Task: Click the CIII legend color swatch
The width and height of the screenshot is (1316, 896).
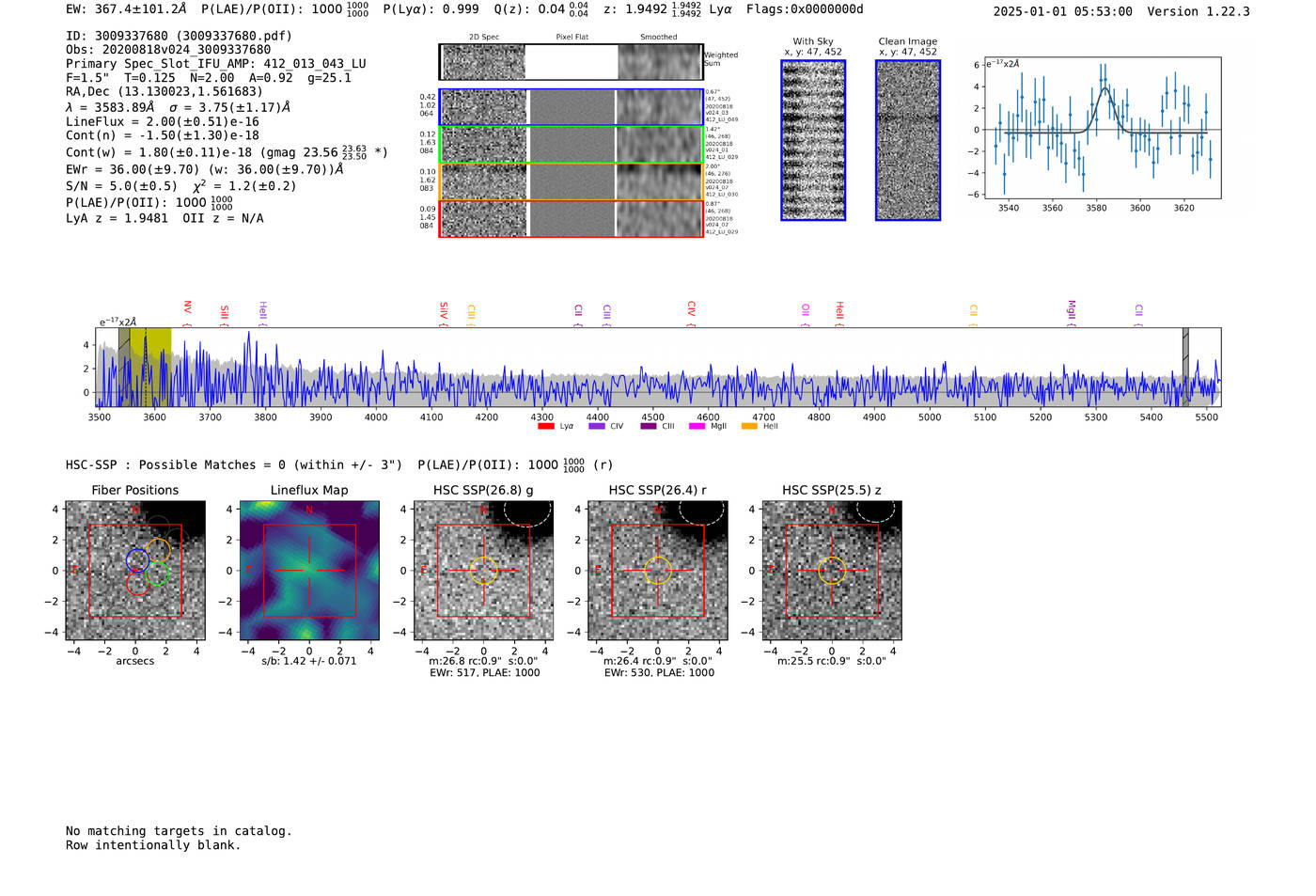Action: pyautogui.click(x=649, y=427)
